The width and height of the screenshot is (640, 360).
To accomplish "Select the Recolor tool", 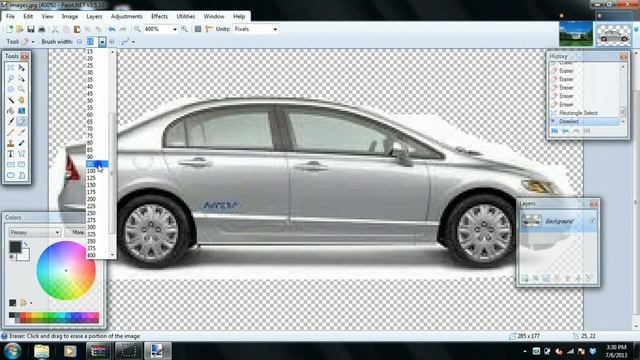I will pyautogui.click(x=21, y=143).
